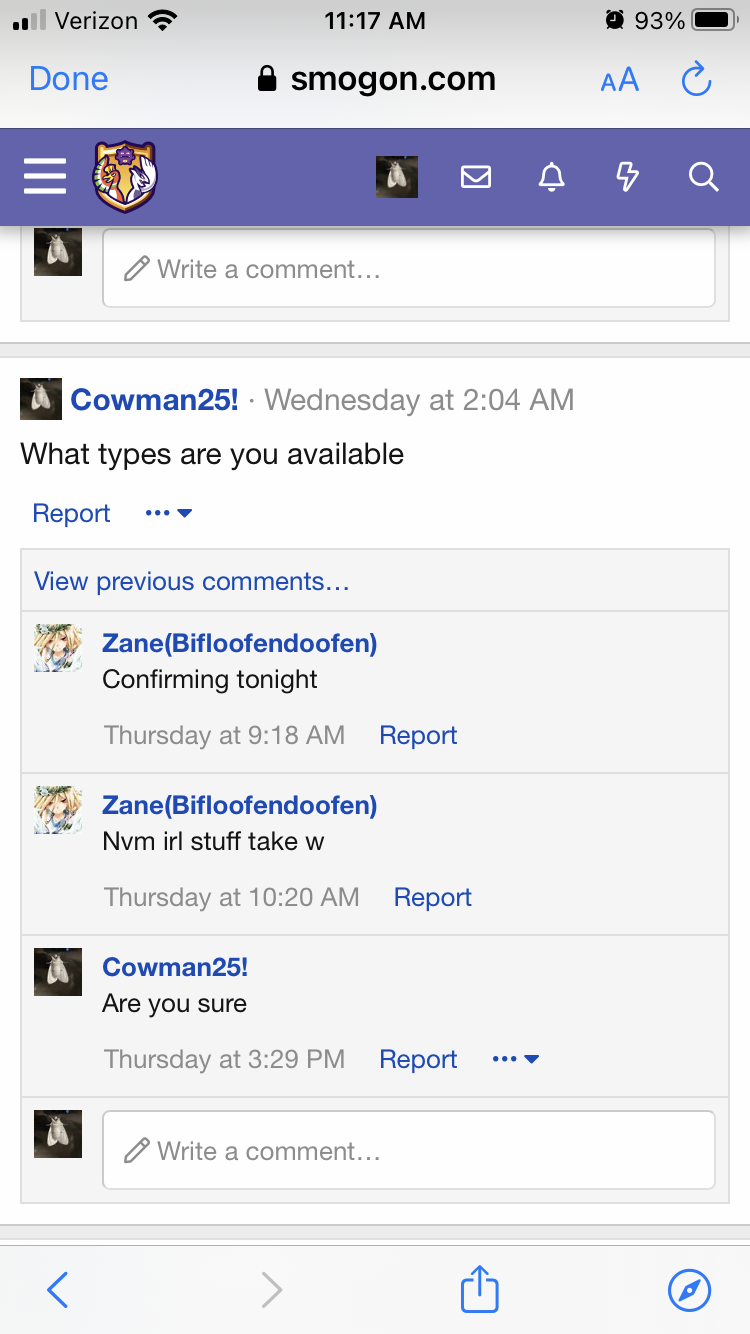750x1334 pixels.
Task: Tap the lightning bolt what's new icon
Action: pos(627,178)
